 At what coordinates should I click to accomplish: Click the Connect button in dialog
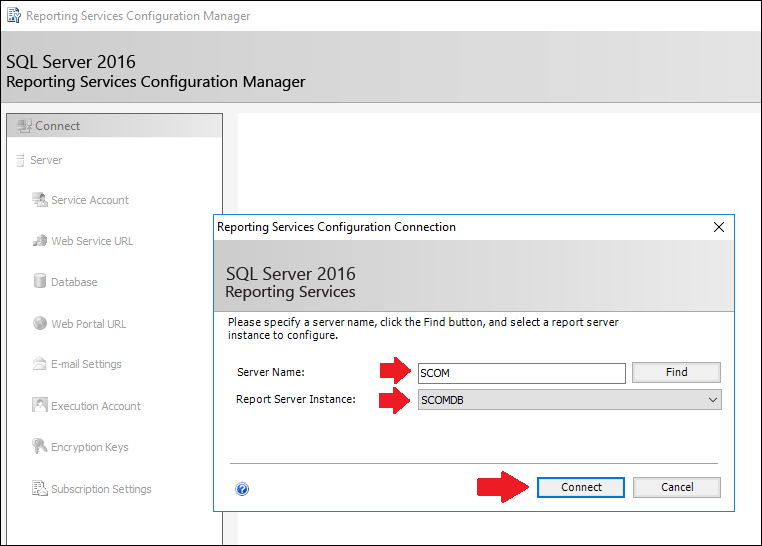(581, 487)
